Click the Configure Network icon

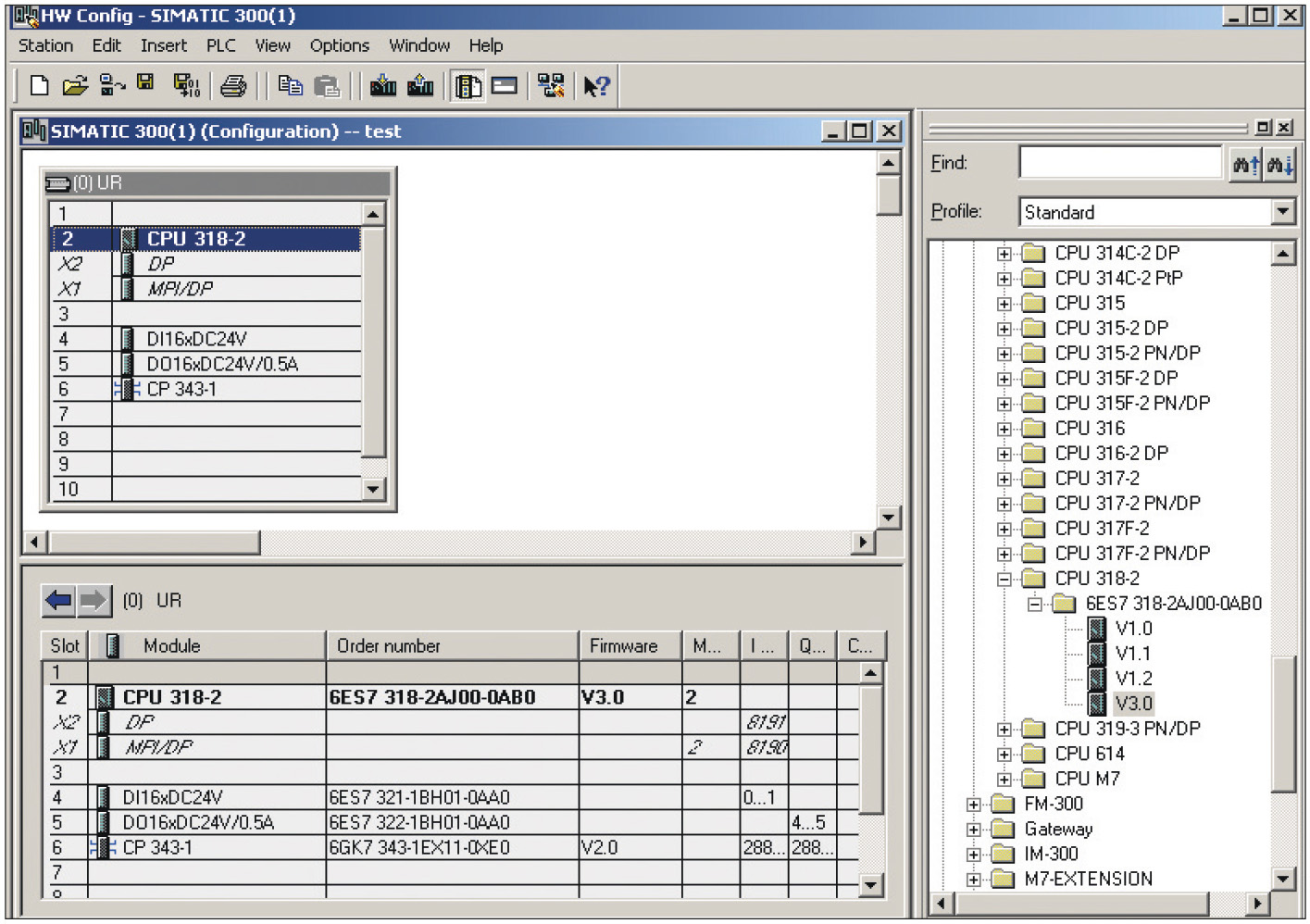552,86
